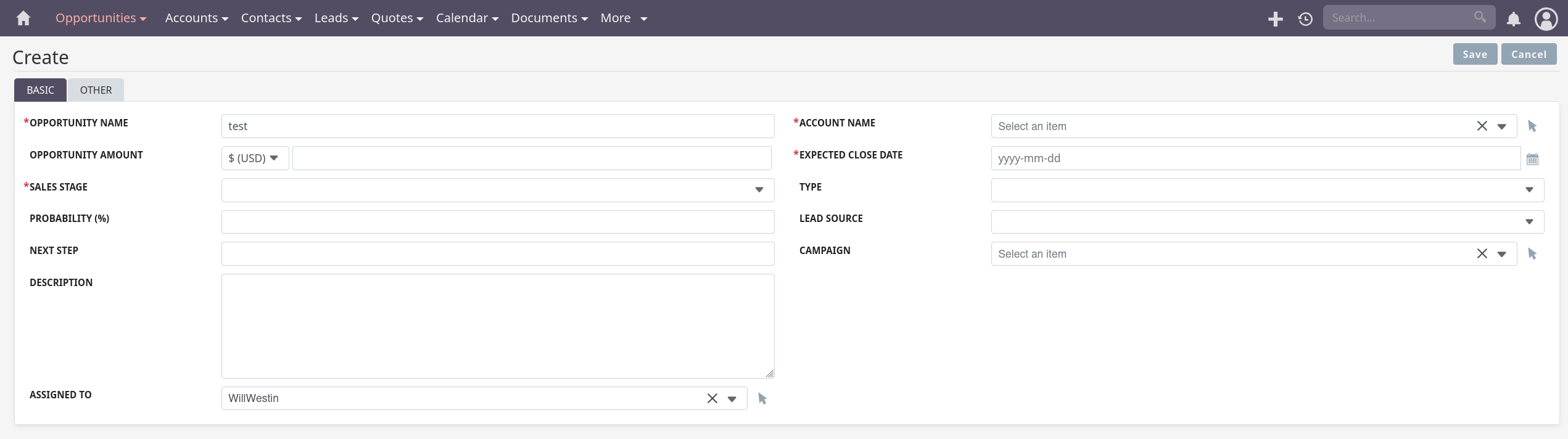Open the Accounts menu
This screenshot has height=439, width=1568.
click(196, 18)
